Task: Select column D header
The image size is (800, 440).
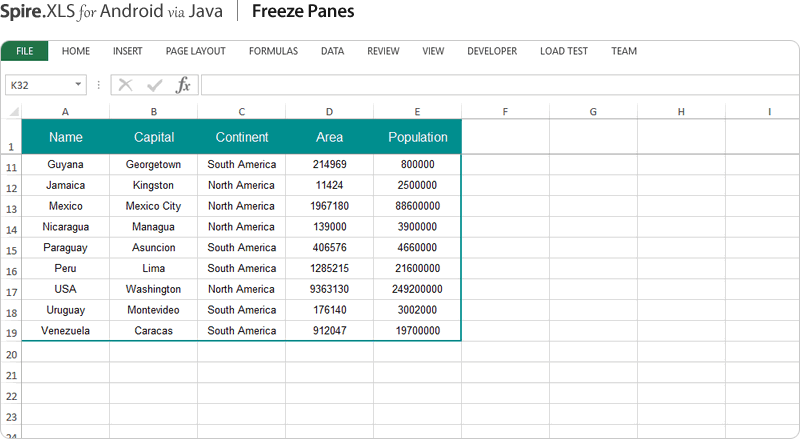Action: [x=329, y=111]
